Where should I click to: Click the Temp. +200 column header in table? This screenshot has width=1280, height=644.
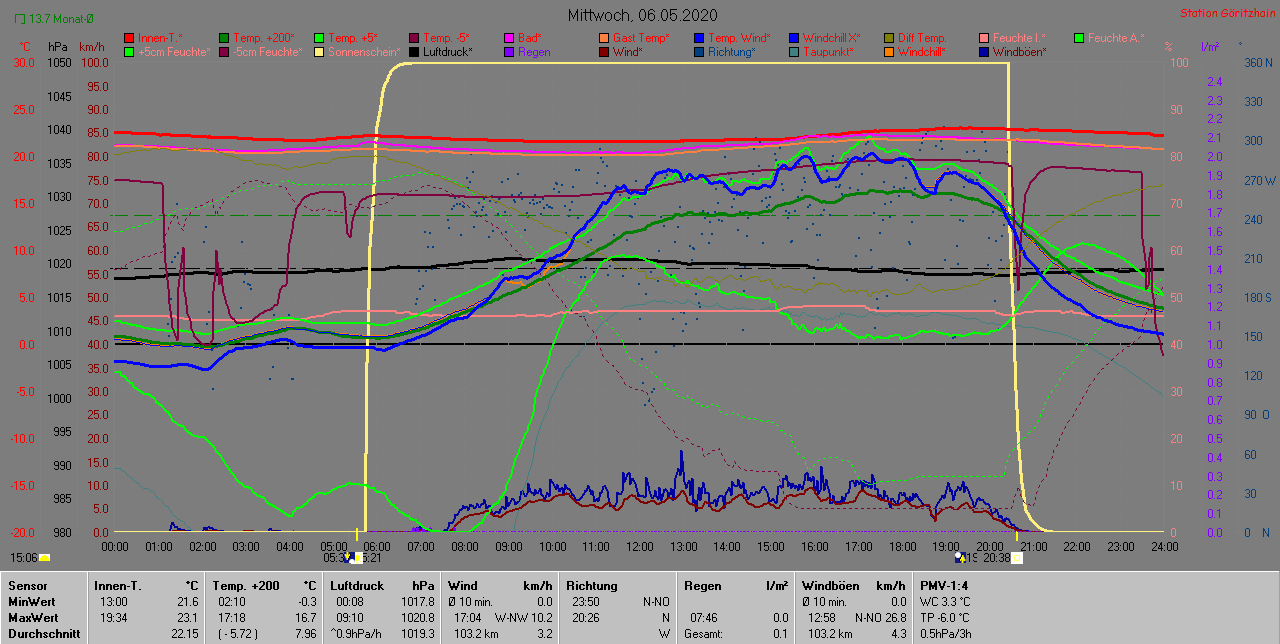point(246,585)
